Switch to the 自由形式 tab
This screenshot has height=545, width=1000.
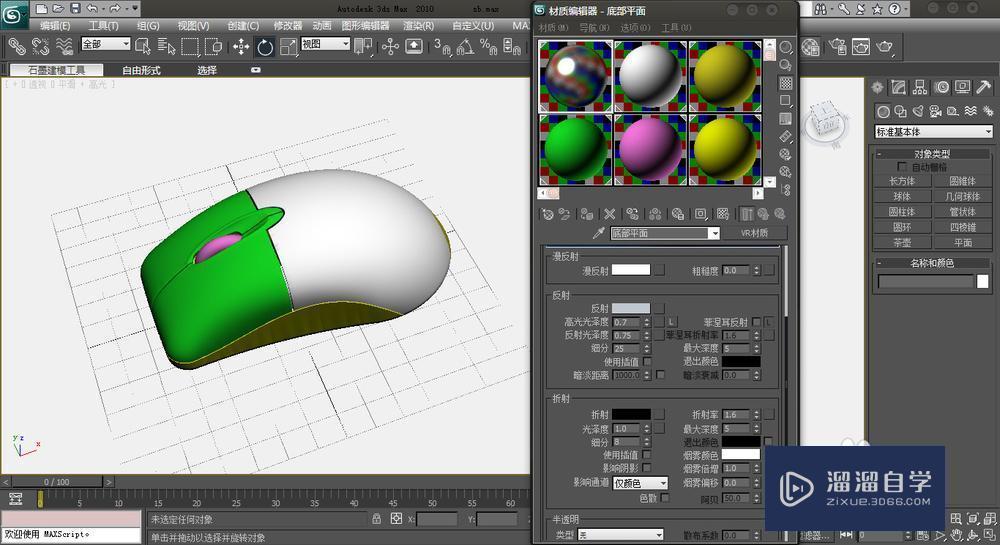141,70
